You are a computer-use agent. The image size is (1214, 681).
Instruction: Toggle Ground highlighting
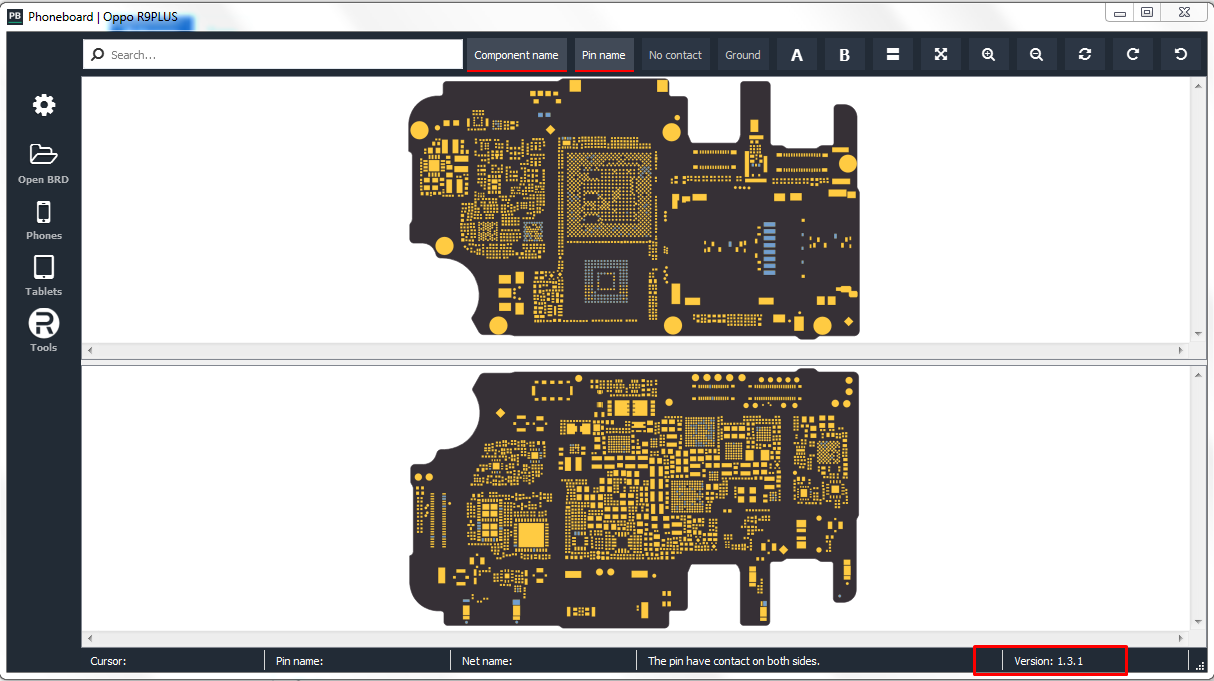coord(743,55)
